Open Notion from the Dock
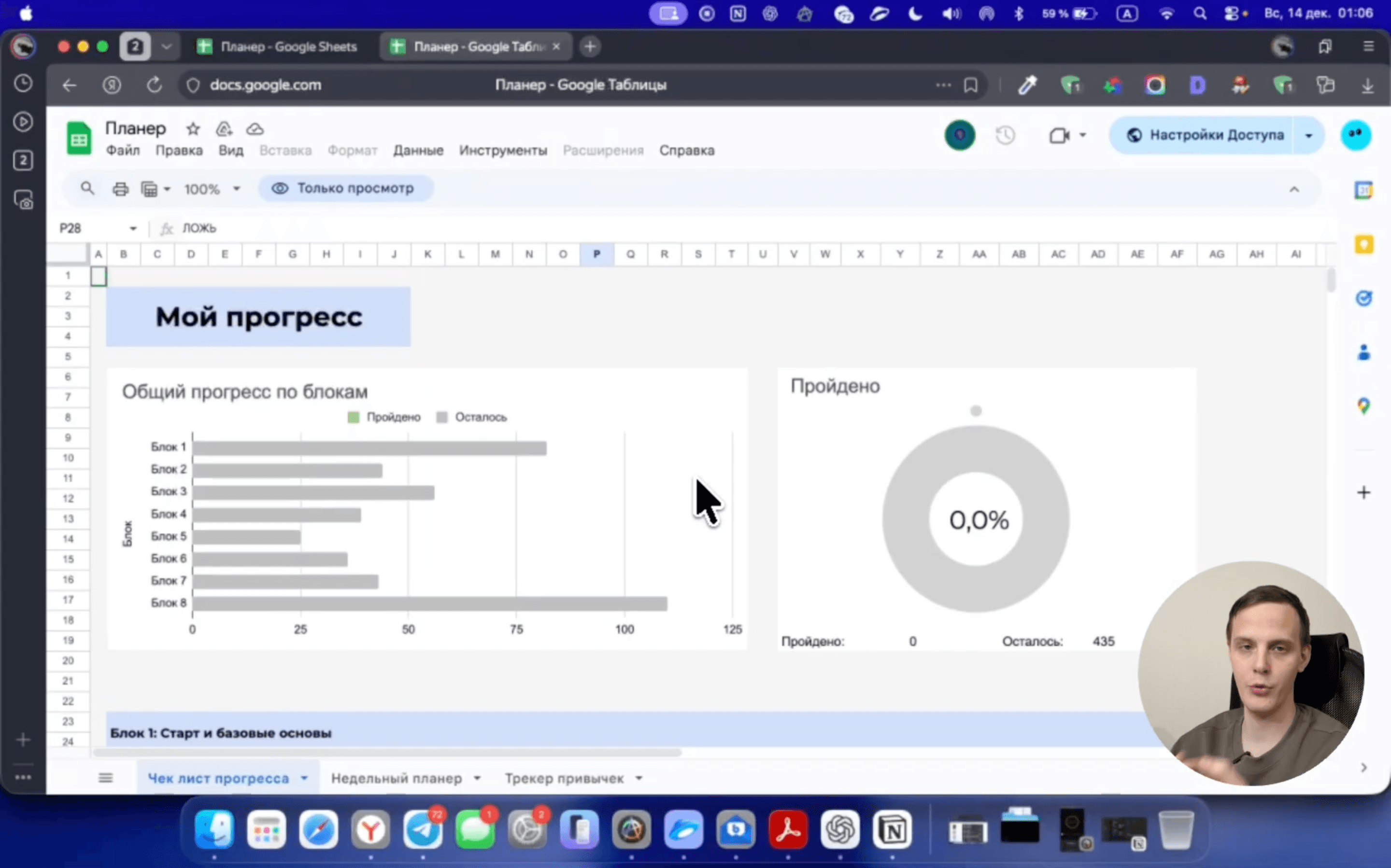The width and height of the screenshot is (1391, 868). coord(892,829)
